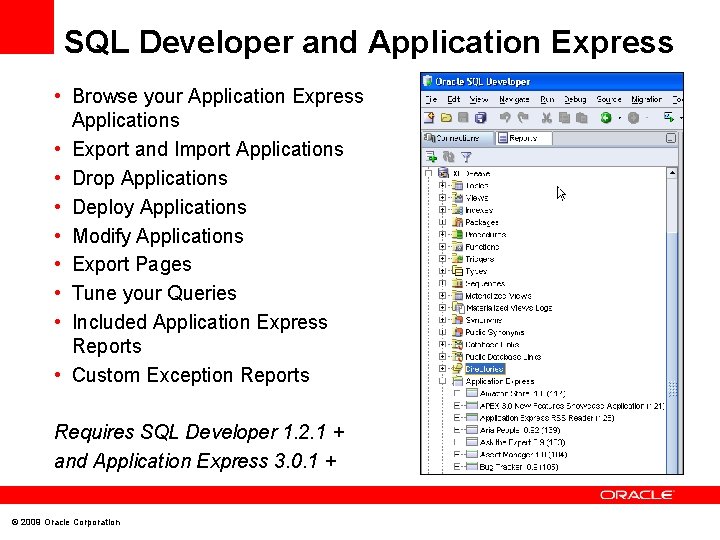Select the Directories tree item
The image size is (720, 540).
(484, 369)
